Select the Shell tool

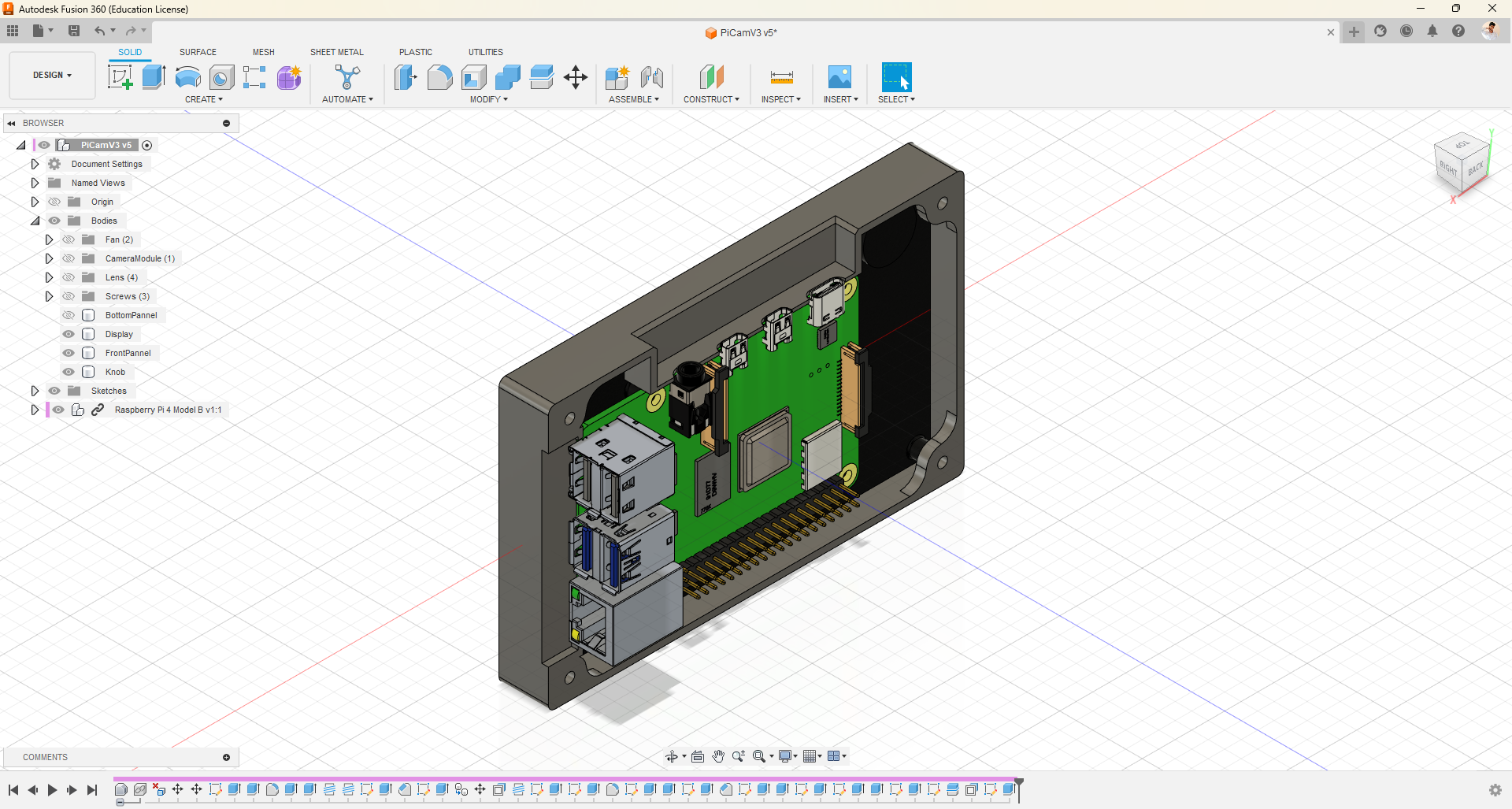click(x=473, y=77)
